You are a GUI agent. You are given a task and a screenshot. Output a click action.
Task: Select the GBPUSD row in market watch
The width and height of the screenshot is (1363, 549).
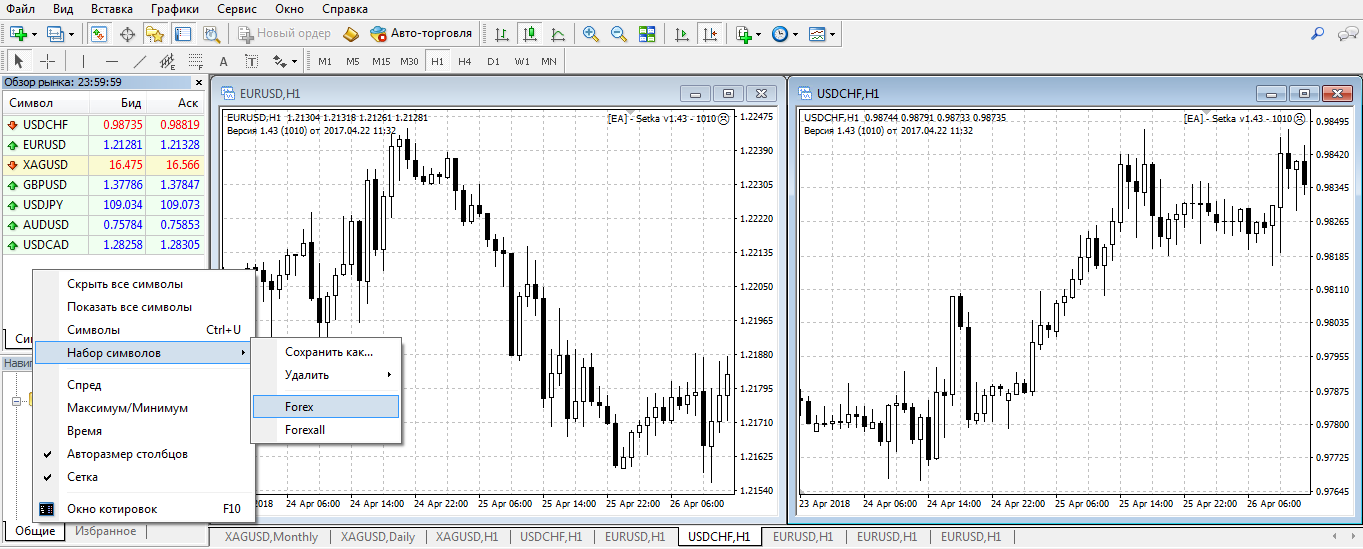coord(102,184)
